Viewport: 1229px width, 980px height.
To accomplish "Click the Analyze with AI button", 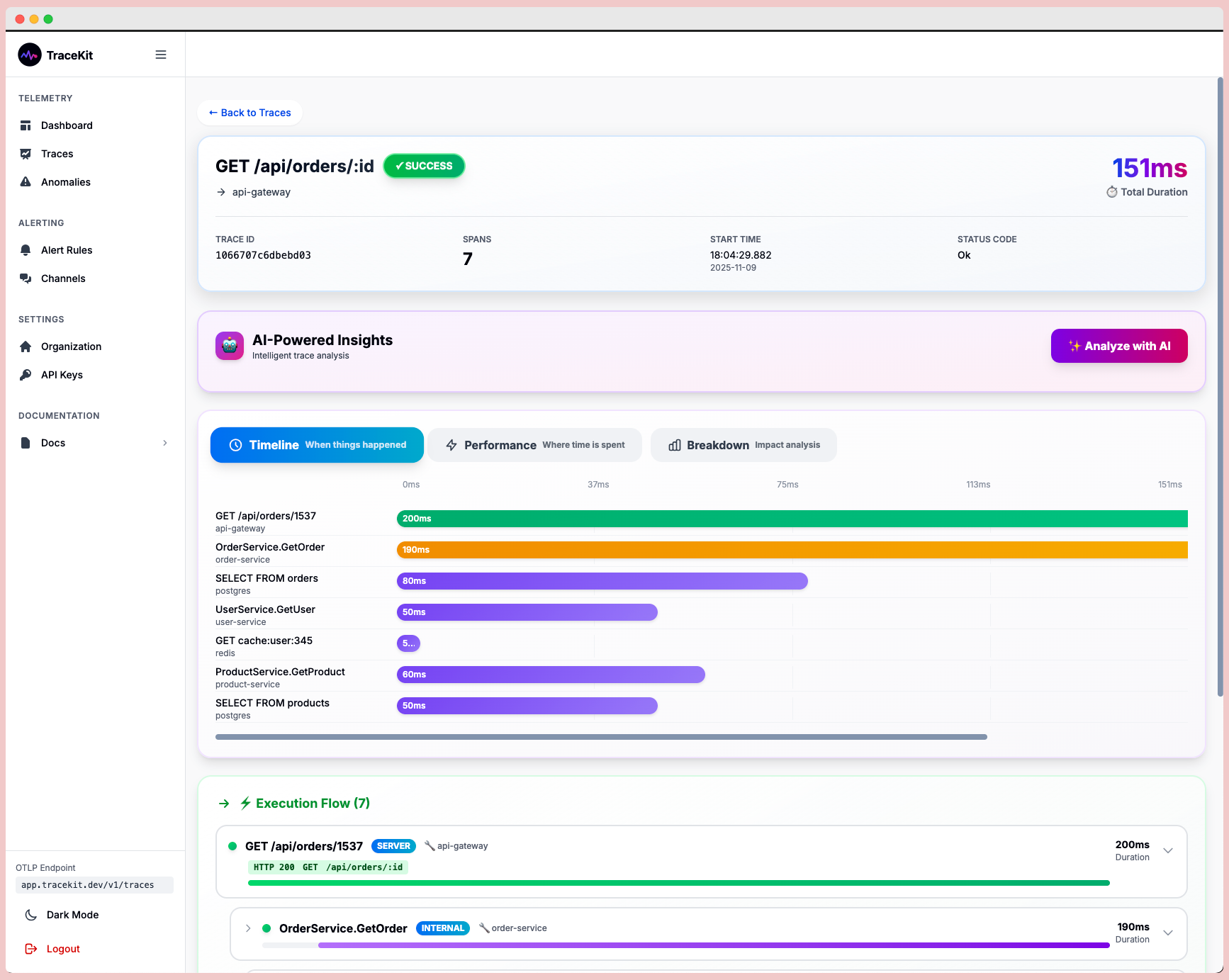I will point(1119,346).
